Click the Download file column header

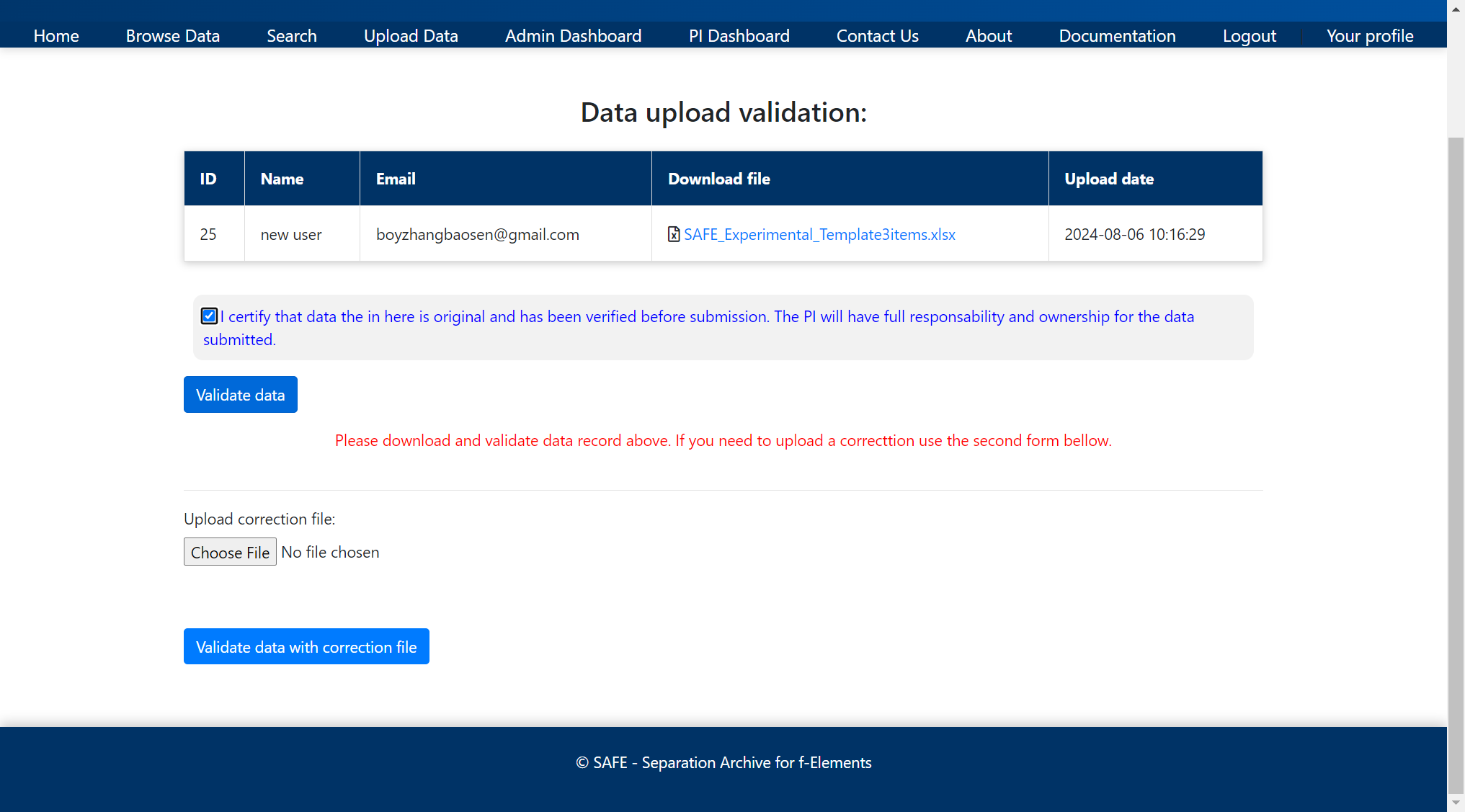coord(850,179)
